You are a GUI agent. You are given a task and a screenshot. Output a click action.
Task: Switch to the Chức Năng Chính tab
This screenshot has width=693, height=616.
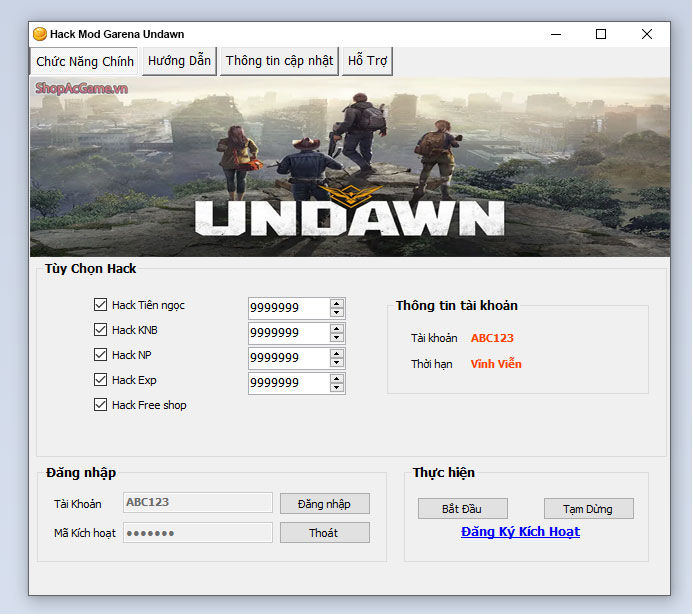84,61
